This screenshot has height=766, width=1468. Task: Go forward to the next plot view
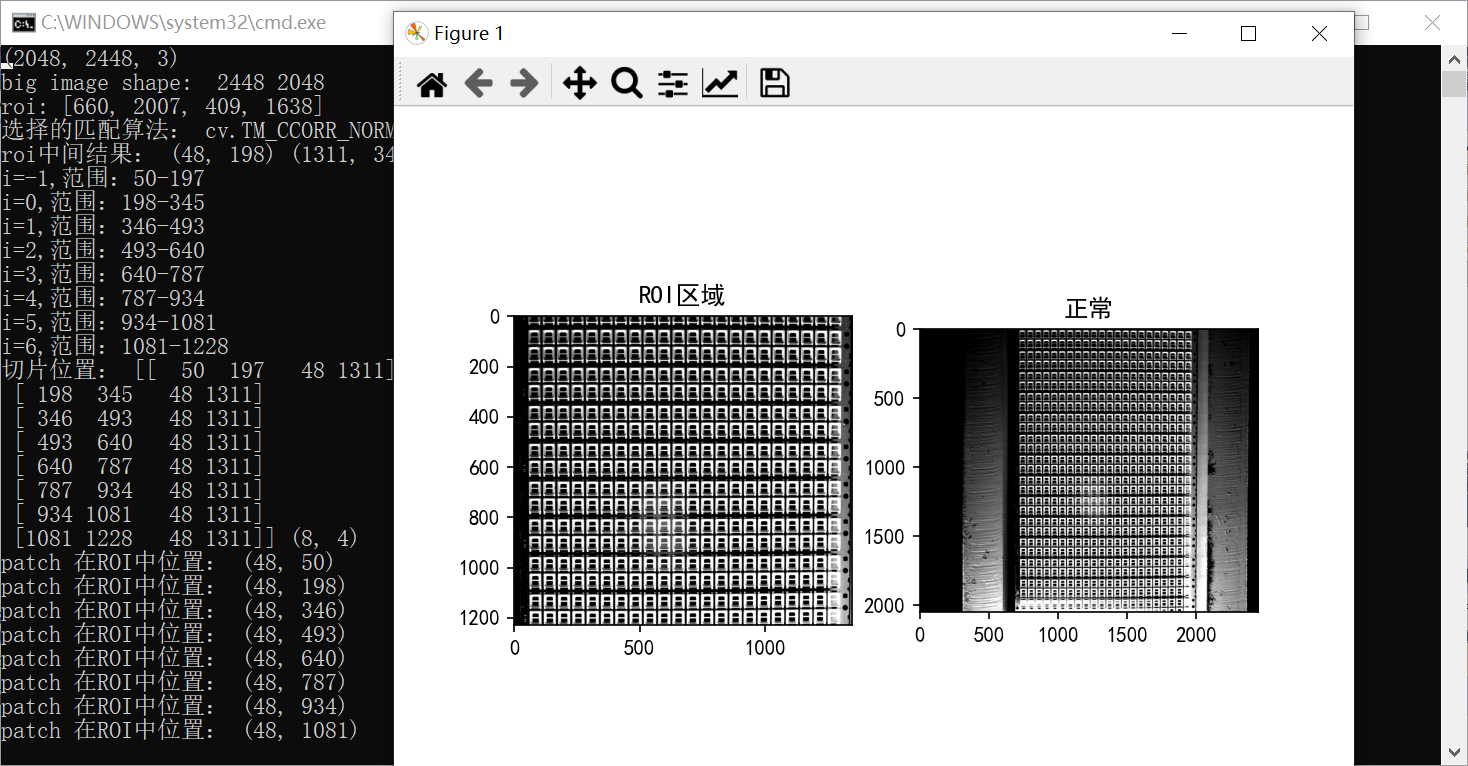point(523,84)
